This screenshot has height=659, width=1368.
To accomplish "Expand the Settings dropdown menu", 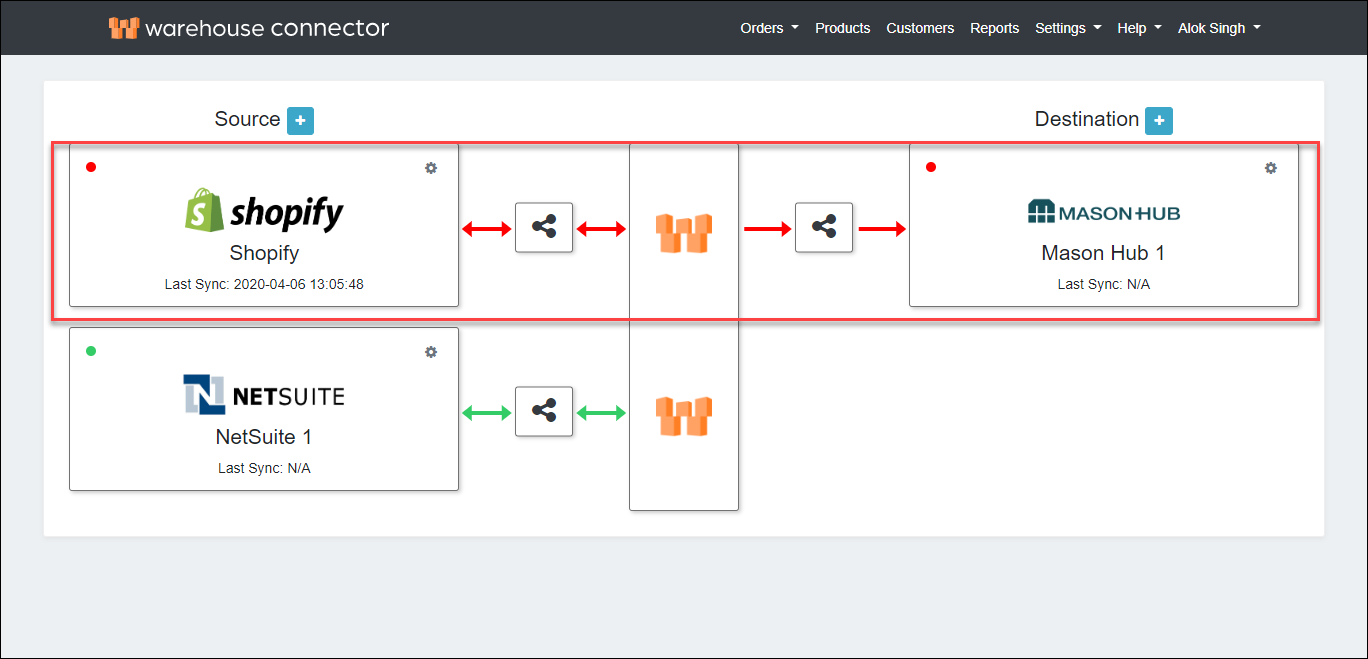I will click(x=1067, y=28).
